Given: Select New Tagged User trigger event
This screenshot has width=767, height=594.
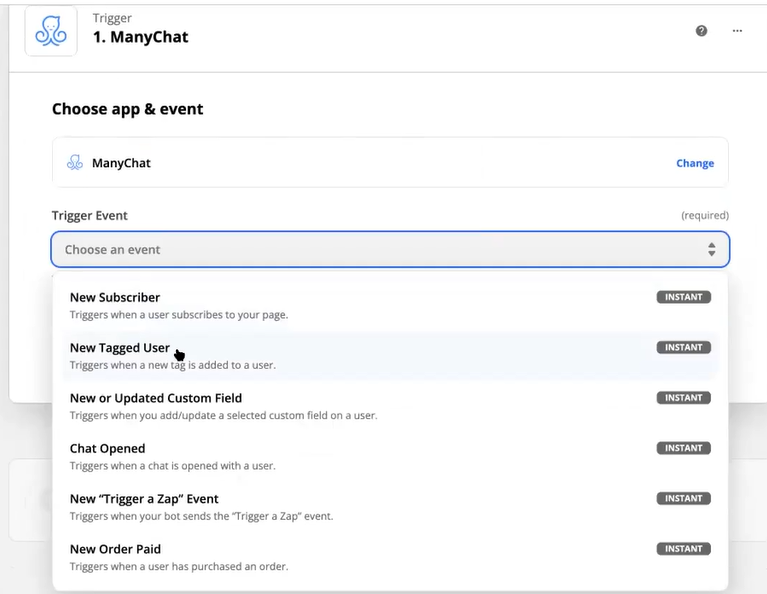Looking at the screenshot, I should [390, 356].
